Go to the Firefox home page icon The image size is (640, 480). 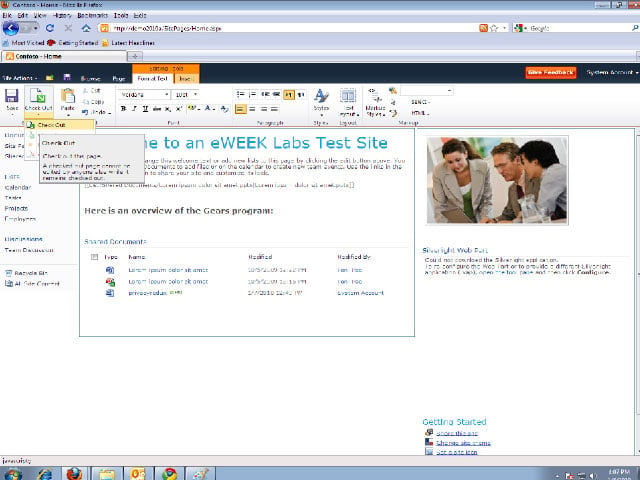pyautogui.click(x=86, y=28)
